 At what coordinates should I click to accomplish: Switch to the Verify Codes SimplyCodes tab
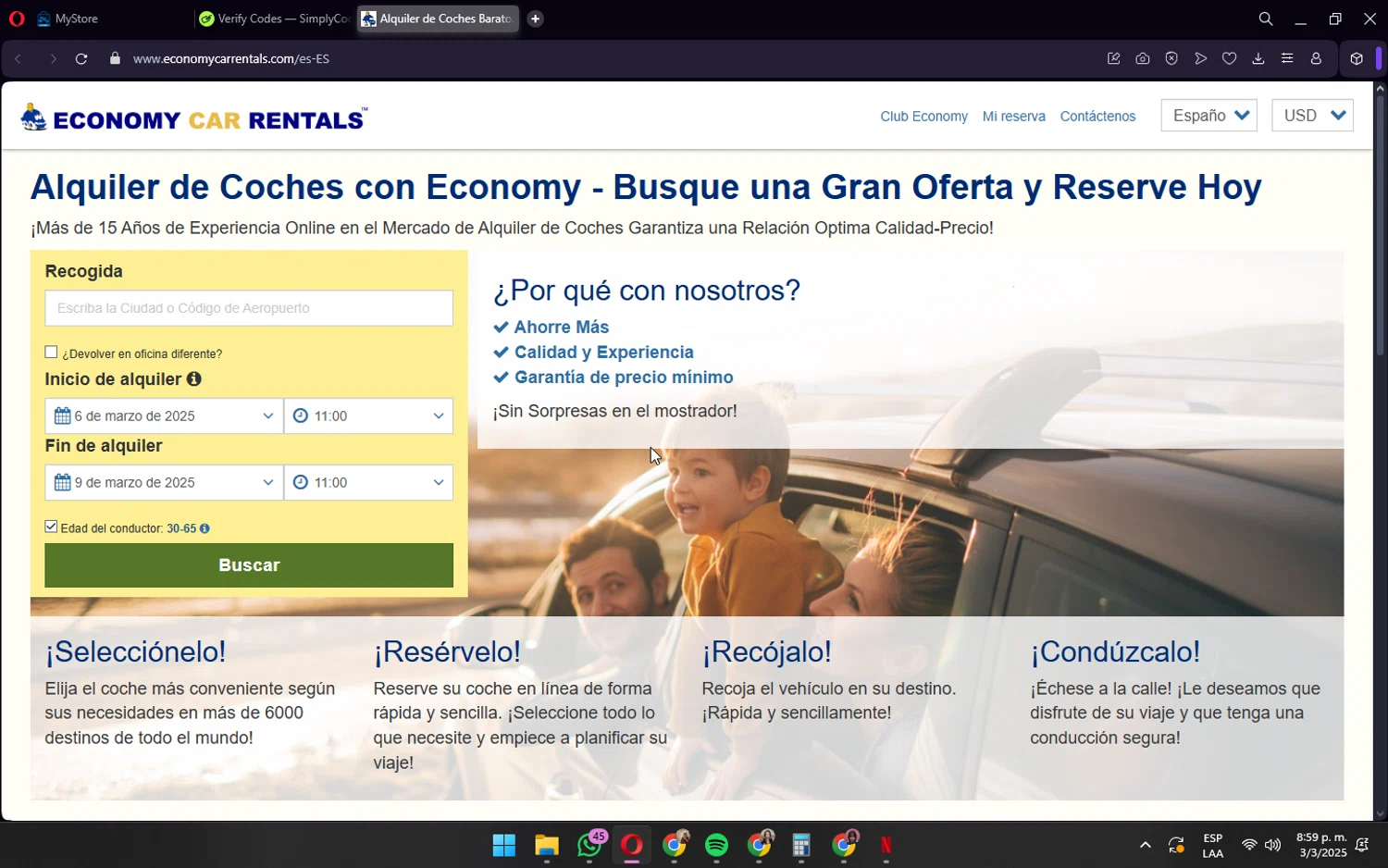click(274, 19)
